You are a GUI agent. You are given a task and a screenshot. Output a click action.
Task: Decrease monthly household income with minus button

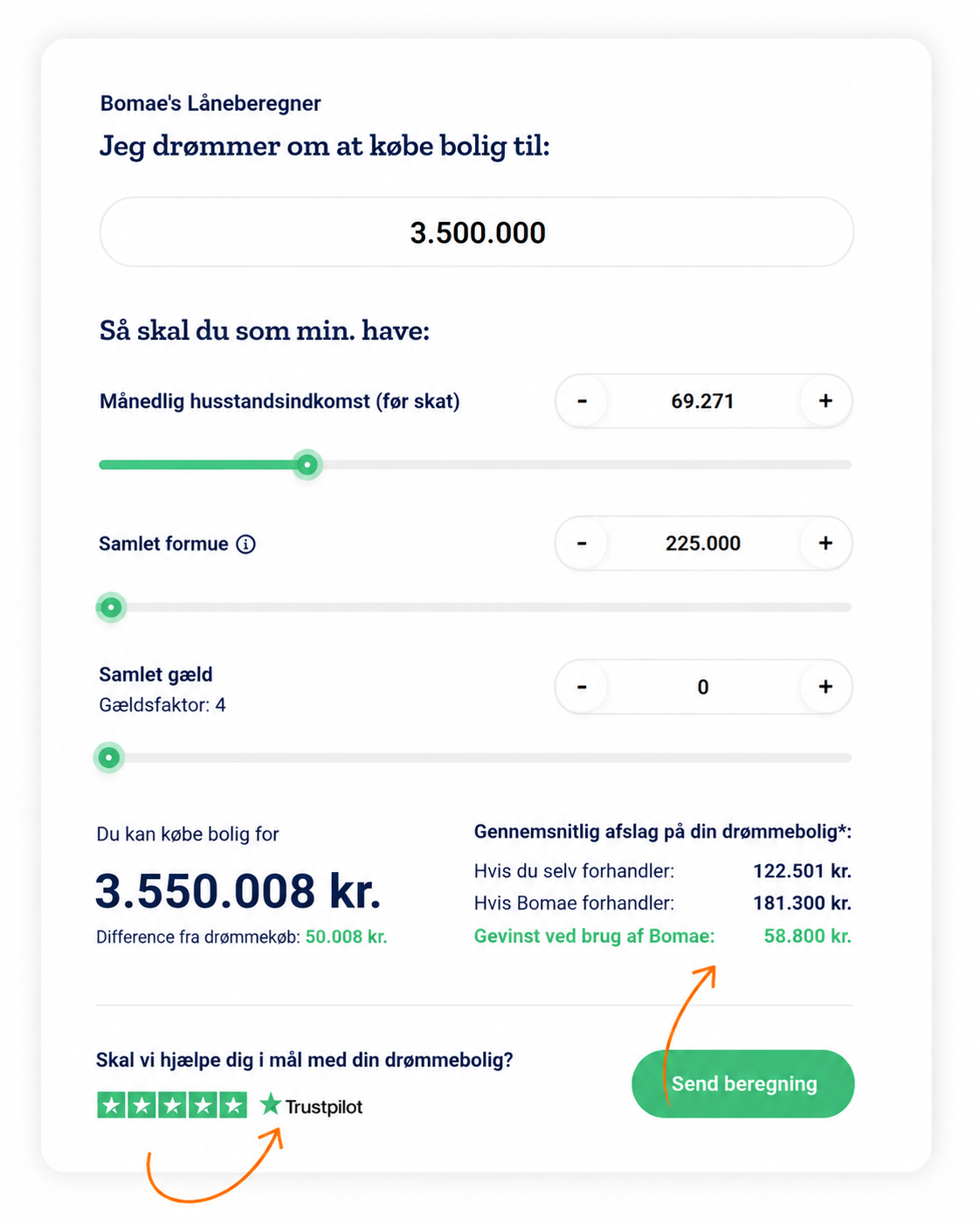pyautogui.click(x=582, y=401)
